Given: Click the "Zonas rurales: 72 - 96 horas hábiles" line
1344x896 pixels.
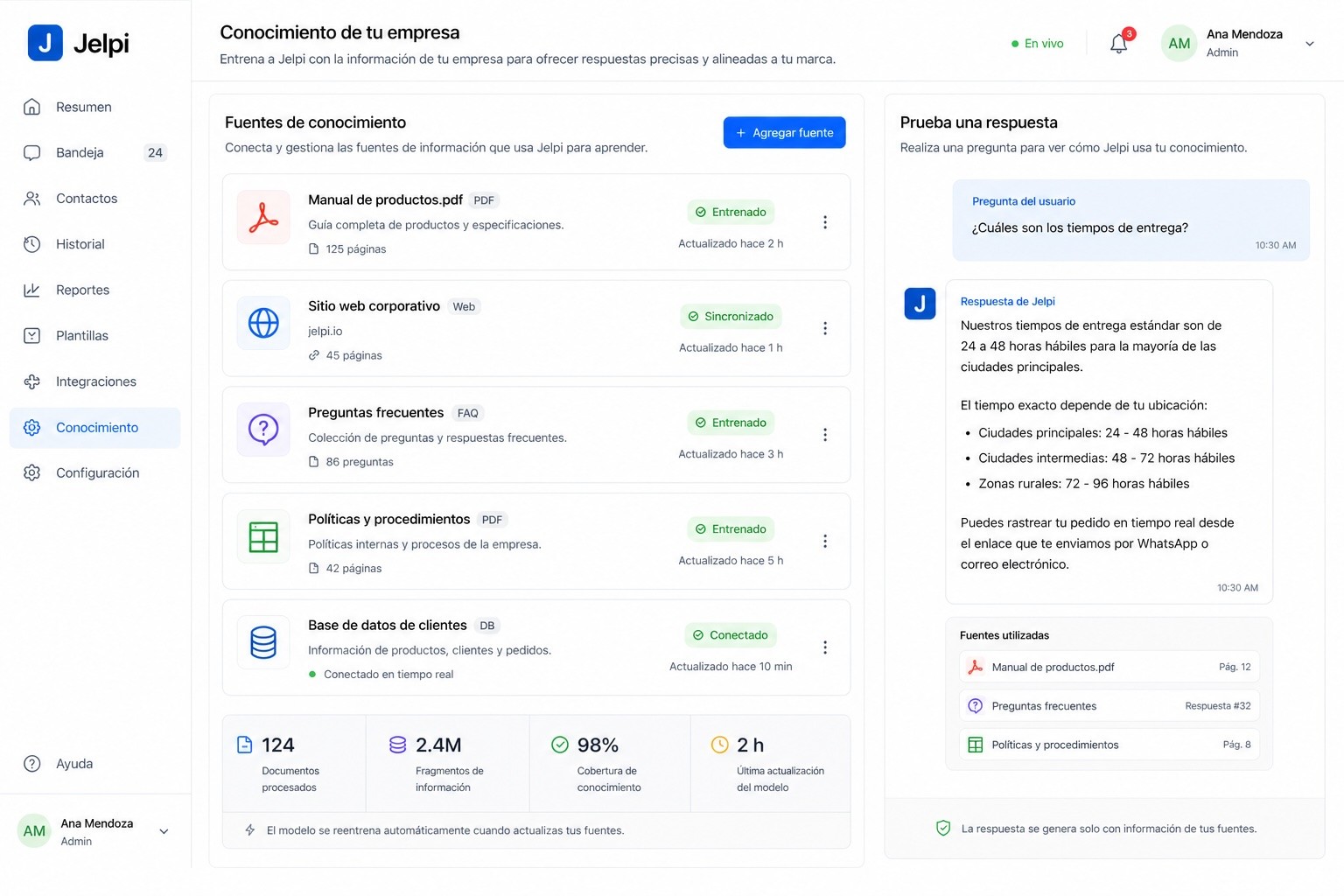Looking at the screenshot, I should (1084, 484).
